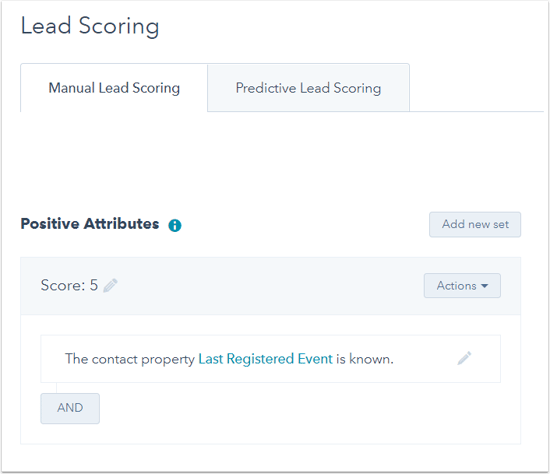The width and height of the screenshot is (550, 474).
Task: Click the number 5 in the score
Action: [x=94, y=285]
